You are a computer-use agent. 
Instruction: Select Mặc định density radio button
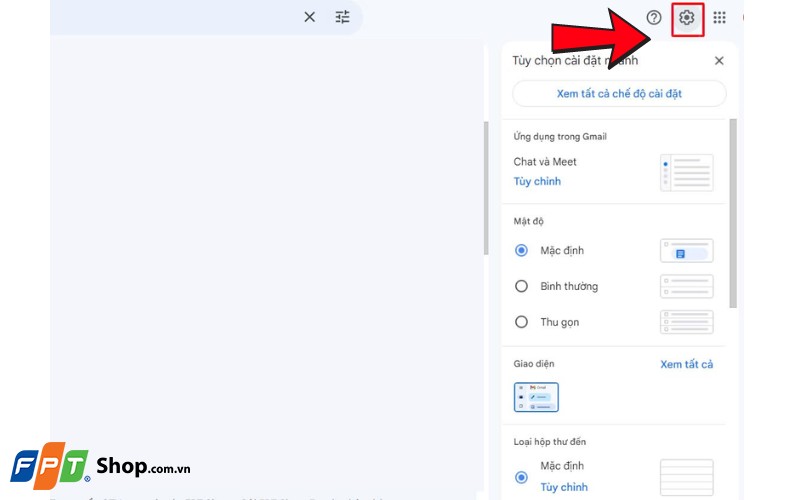tap(521, 251)
